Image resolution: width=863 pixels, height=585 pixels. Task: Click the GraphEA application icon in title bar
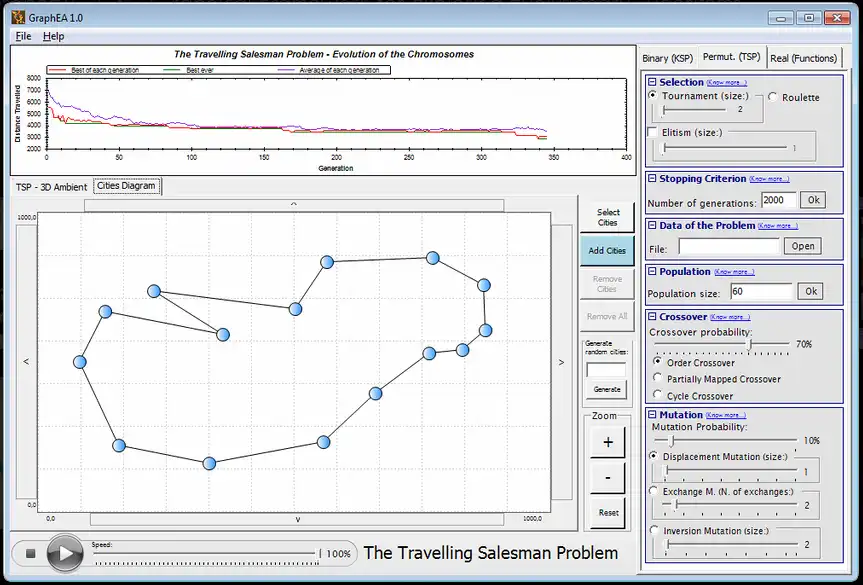pos(18,18)
